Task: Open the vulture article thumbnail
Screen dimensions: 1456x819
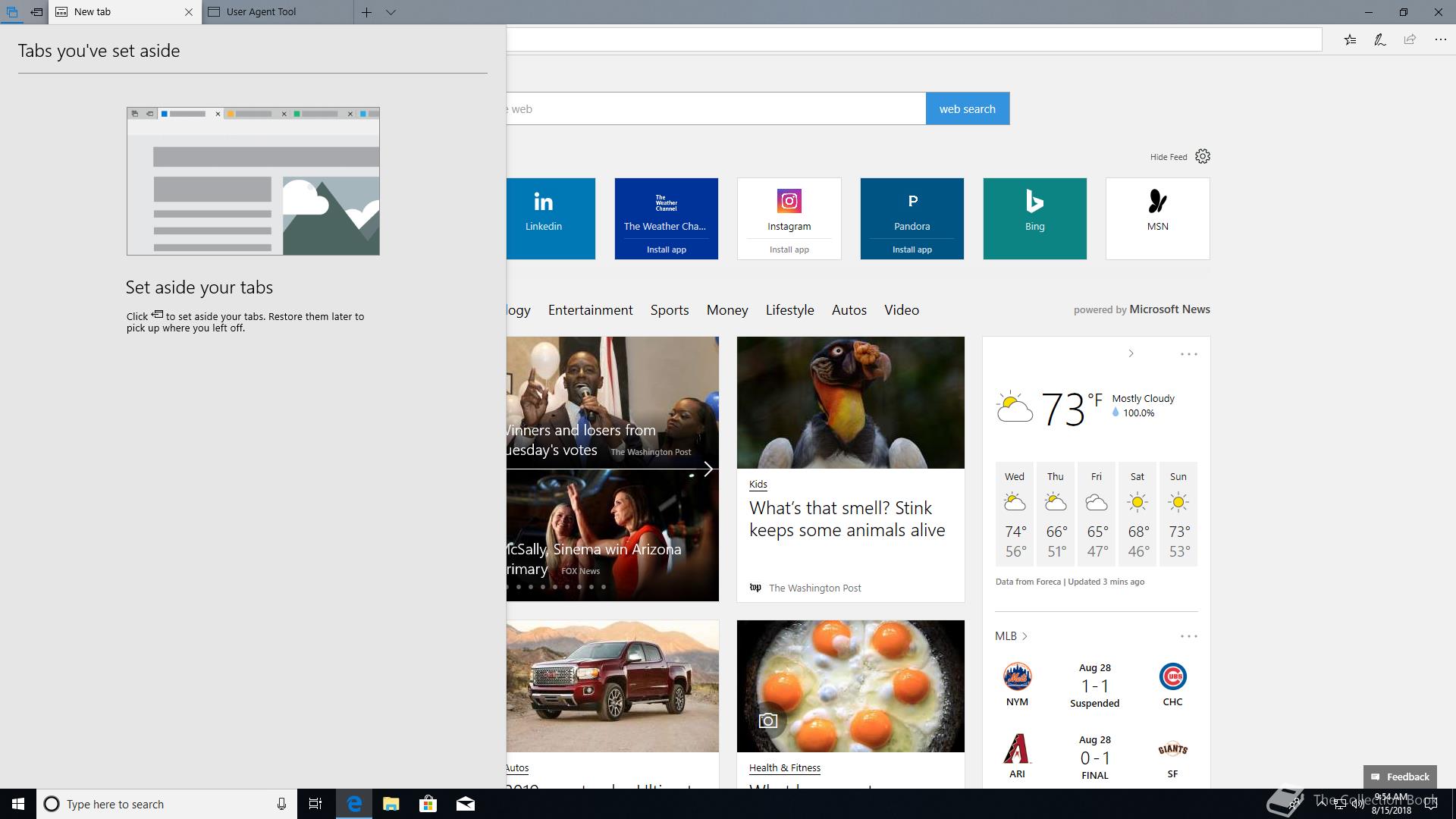Action: click(x=850, y=403)
